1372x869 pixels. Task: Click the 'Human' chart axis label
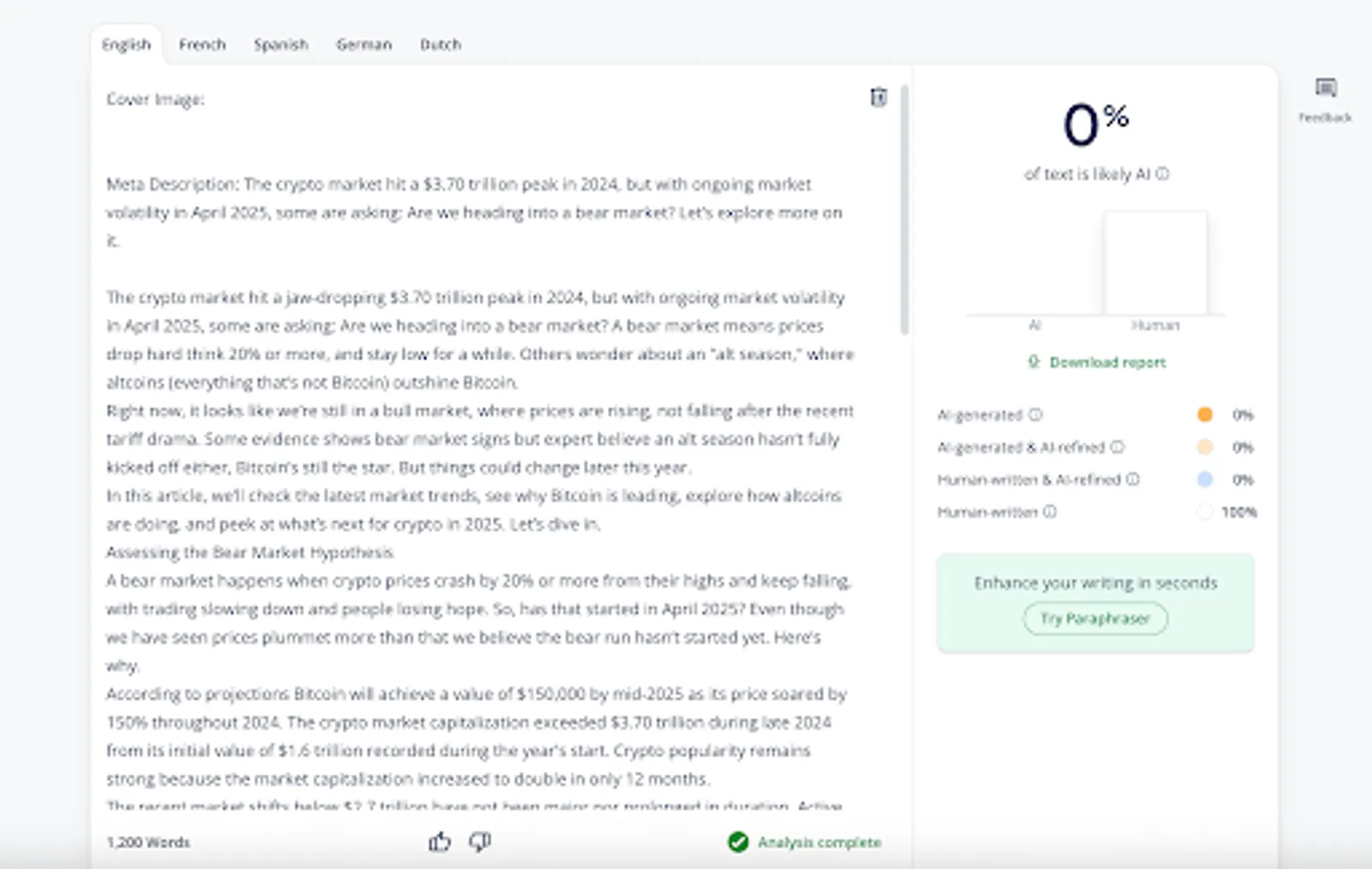(x=1155, y=325)
